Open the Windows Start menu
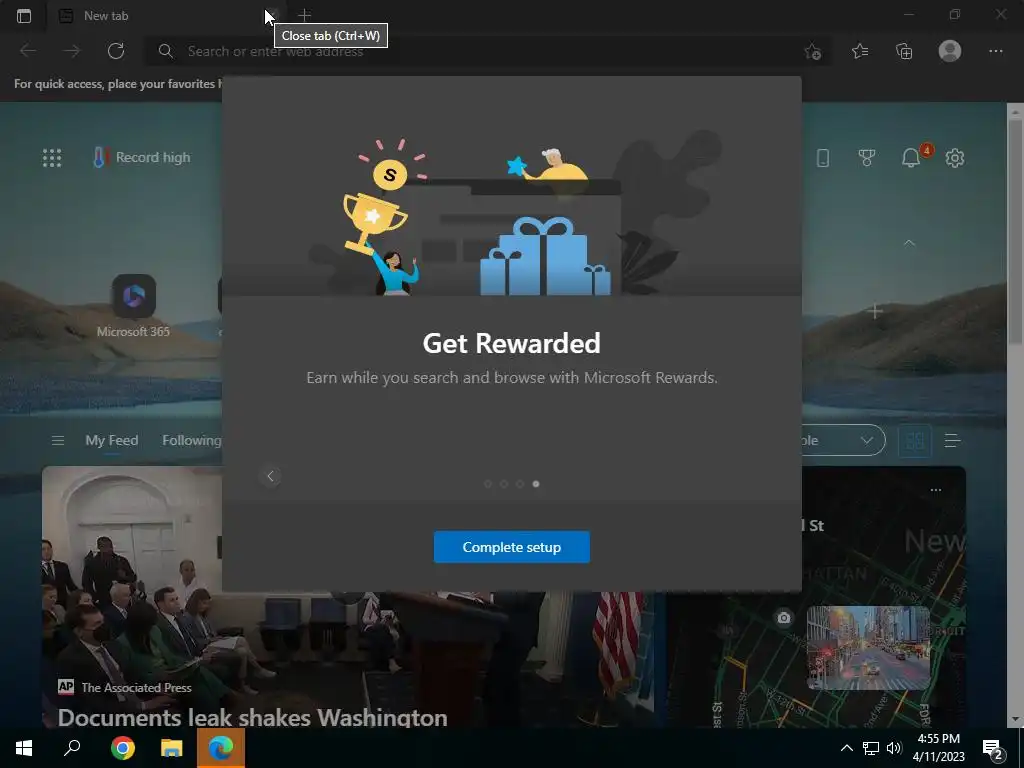Image resolution: width=1024 pixels, height=768 pixels. 24,748
